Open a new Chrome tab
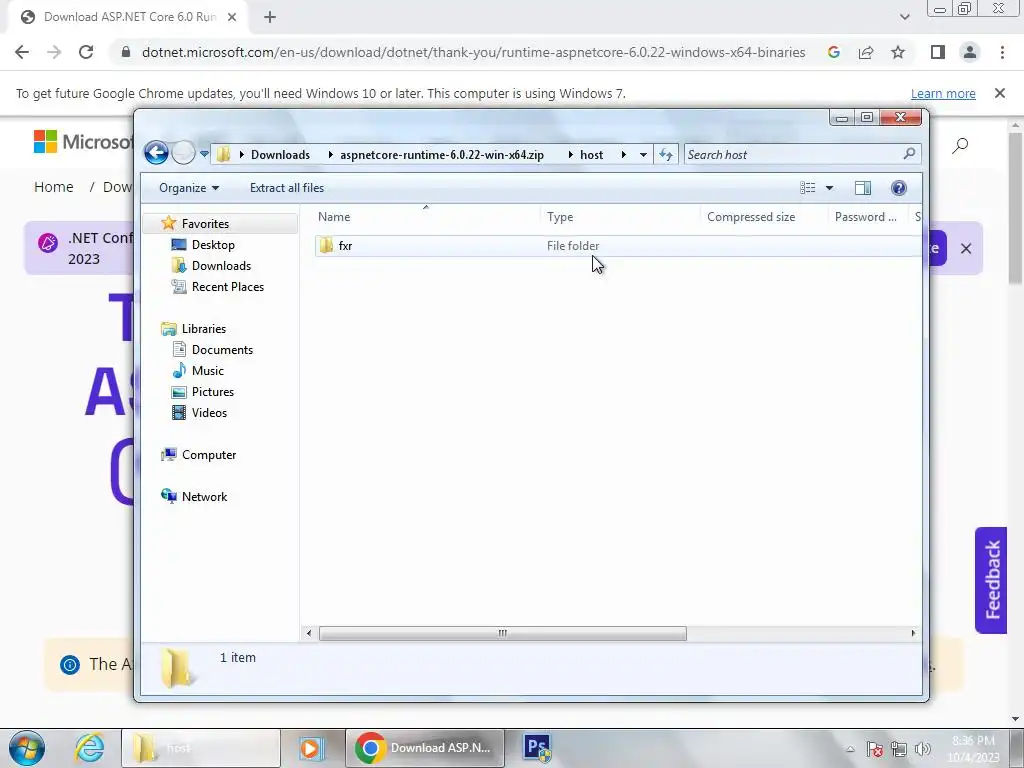Image resolution: width=1024 pixels, height=768 pixels. click(x=270, y=18)
